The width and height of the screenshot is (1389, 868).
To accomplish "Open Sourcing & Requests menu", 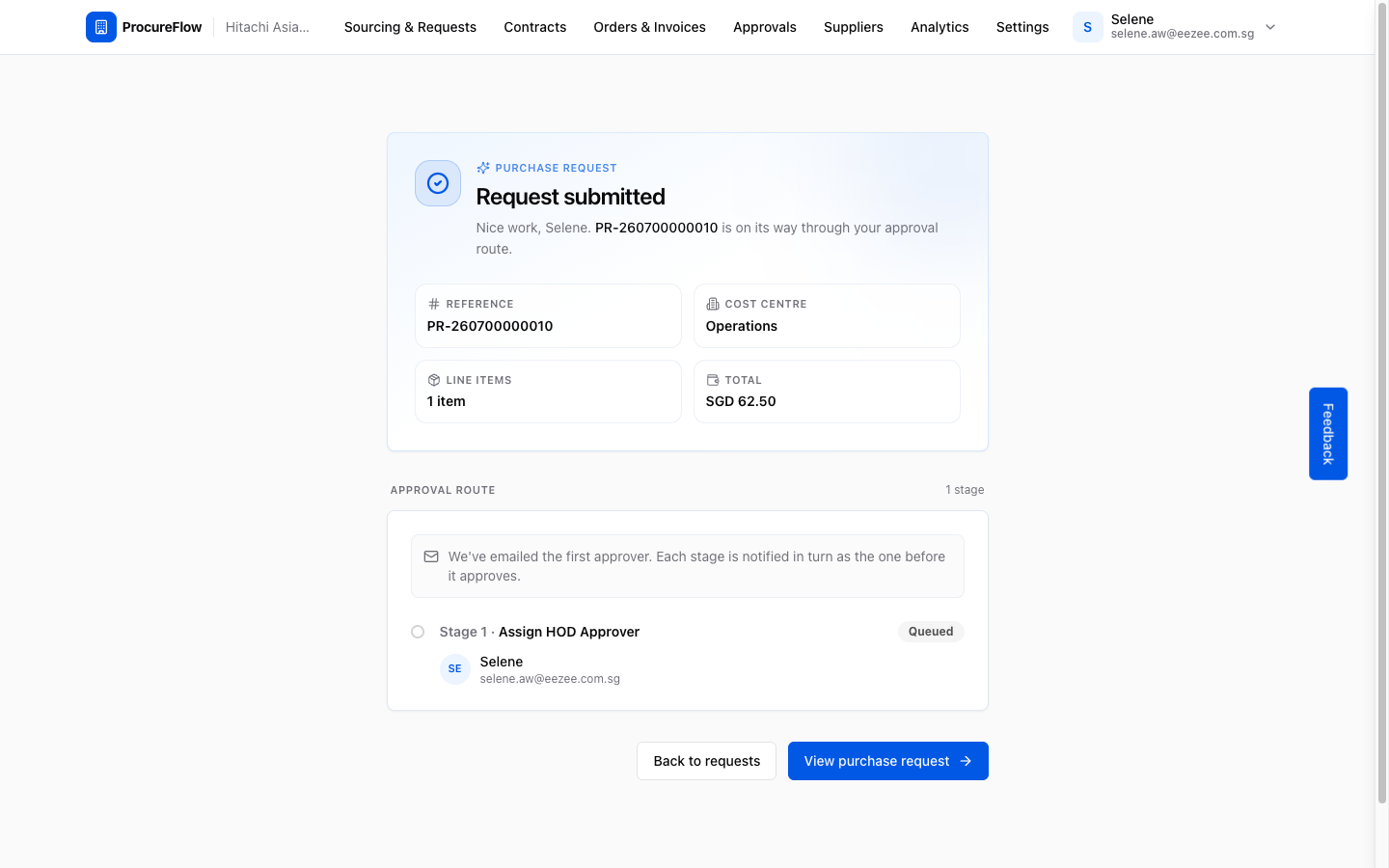I will [410, 27].
